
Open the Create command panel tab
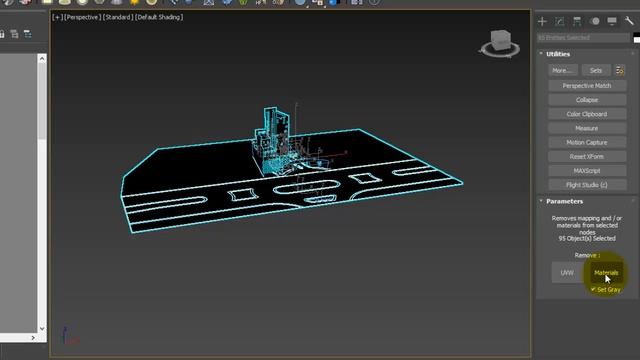[542, 21]
